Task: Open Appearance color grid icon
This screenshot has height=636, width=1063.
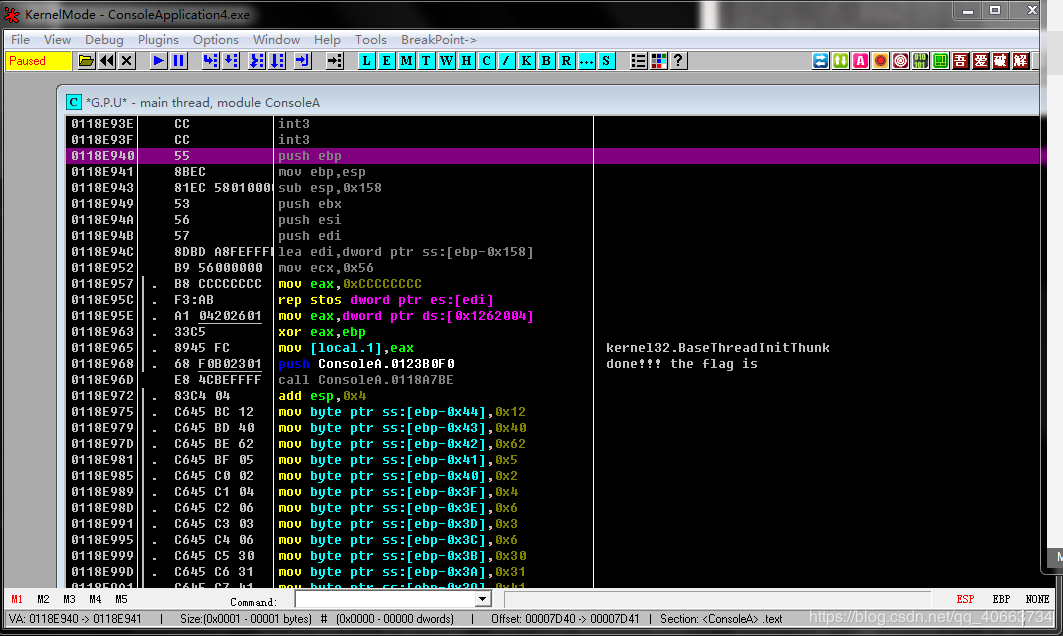Action: (658, 61)
